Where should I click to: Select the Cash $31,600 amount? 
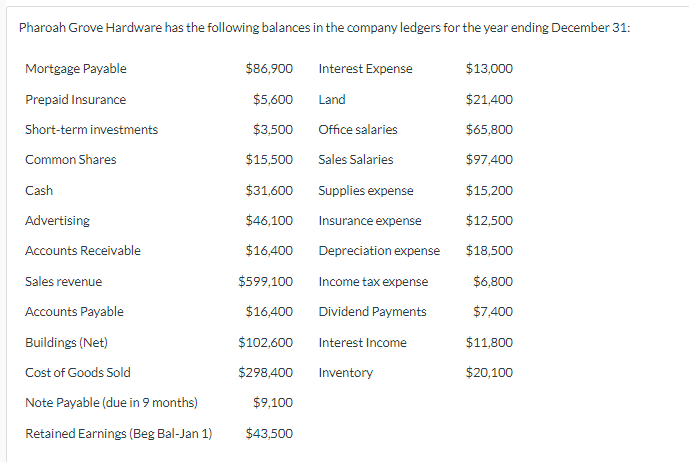(x=269, y=190)
